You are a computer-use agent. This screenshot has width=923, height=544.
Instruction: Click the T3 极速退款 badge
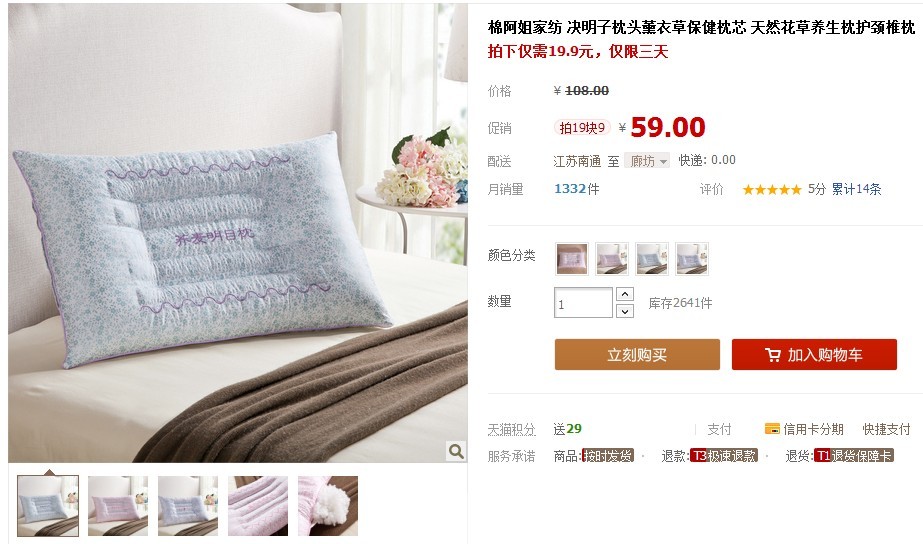(x=723, y=456)
